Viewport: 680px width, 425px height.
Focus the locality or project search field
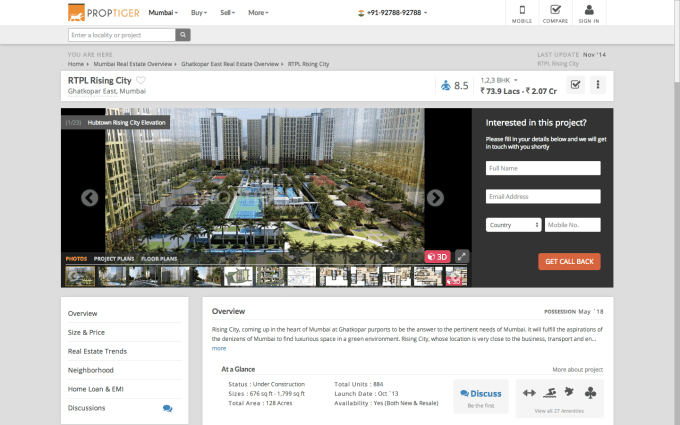122,35
